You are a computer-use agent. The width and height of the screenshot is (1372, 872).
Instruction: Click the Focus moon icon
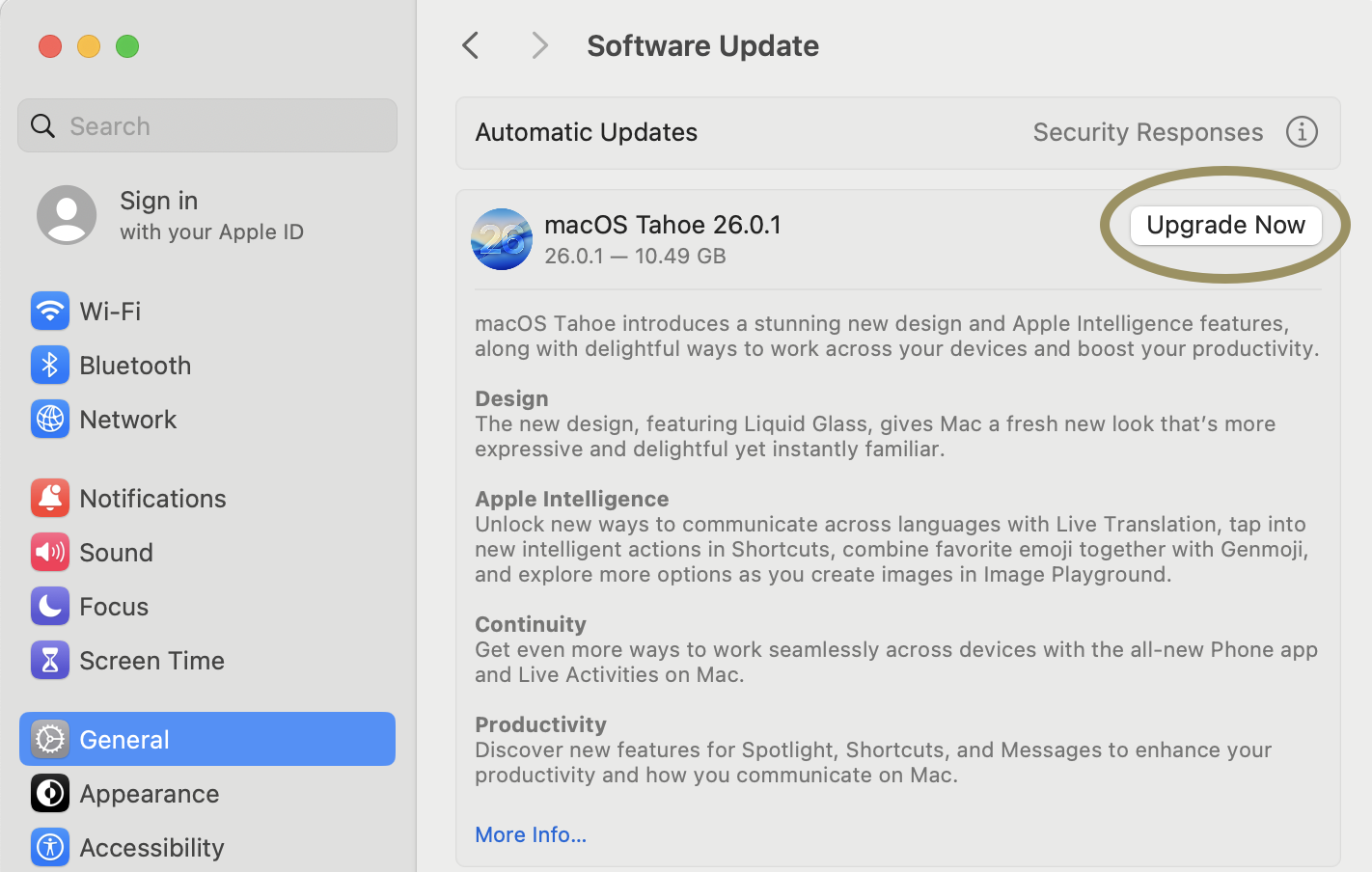(49, 606)
